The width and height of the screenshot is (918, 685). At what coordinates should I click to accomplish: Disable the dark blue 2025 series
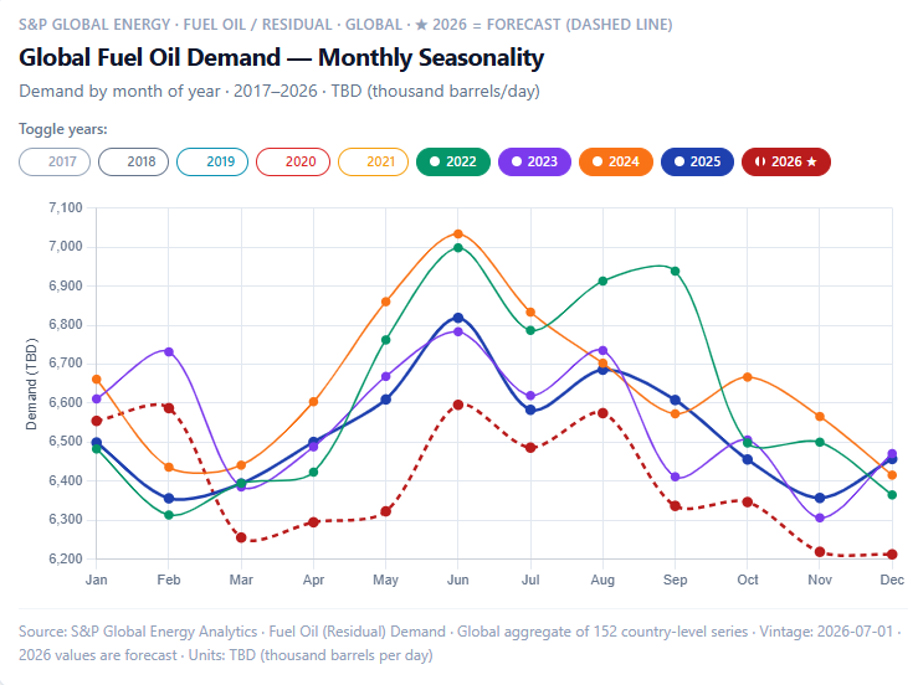[x=697, y=162]
